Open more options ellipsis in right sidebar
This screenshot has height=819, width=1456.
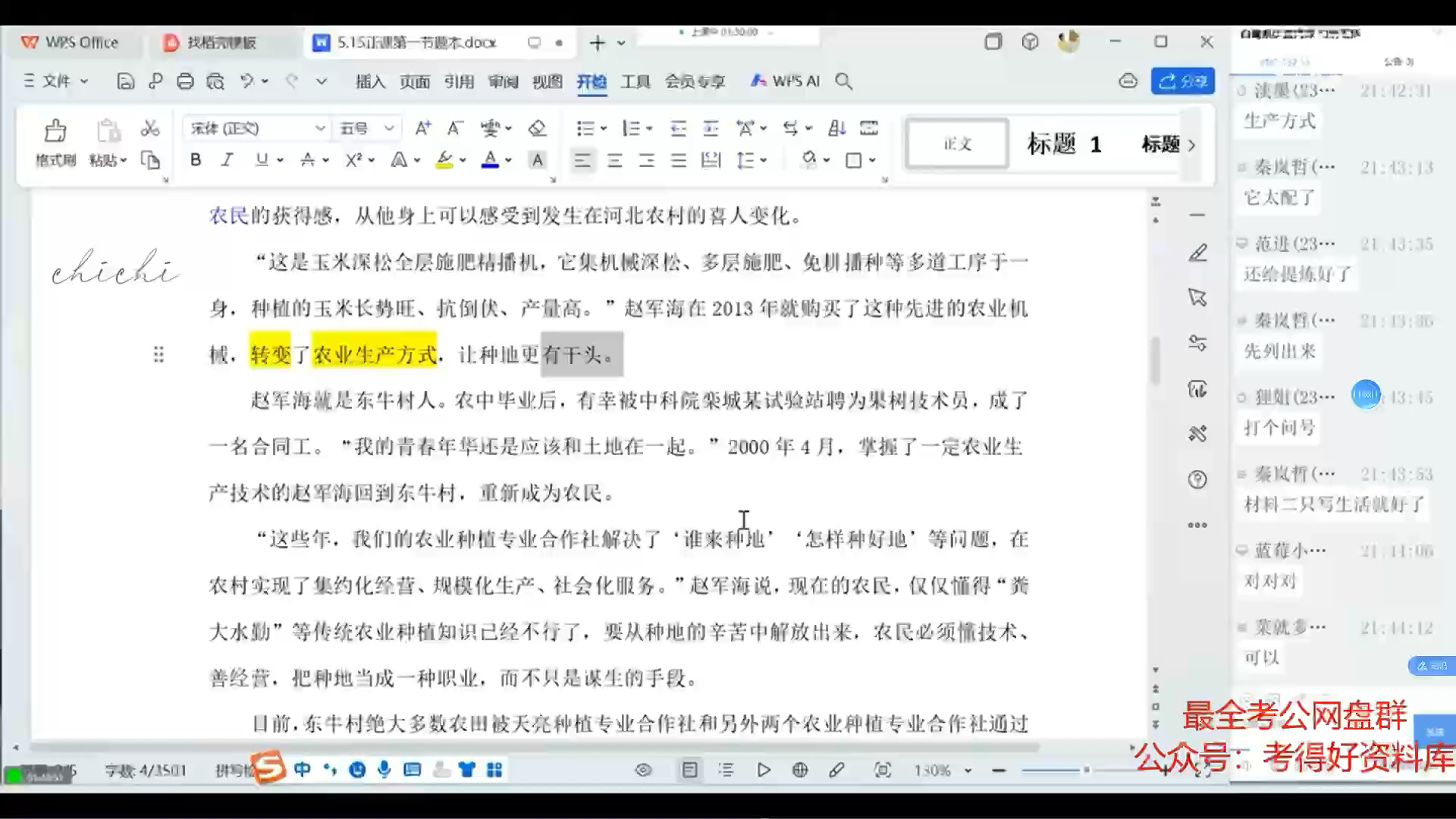click(1197, 525)
